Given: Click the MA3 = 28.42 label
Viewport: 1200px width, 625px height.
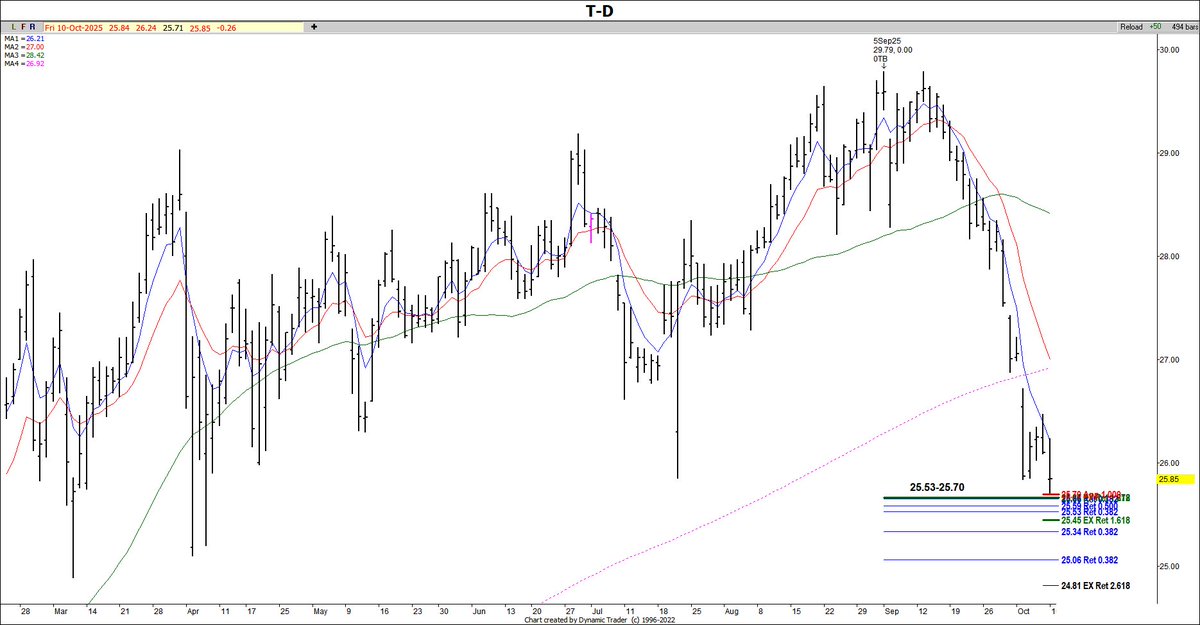Looking at the screenshot, I should pos(26,55).
